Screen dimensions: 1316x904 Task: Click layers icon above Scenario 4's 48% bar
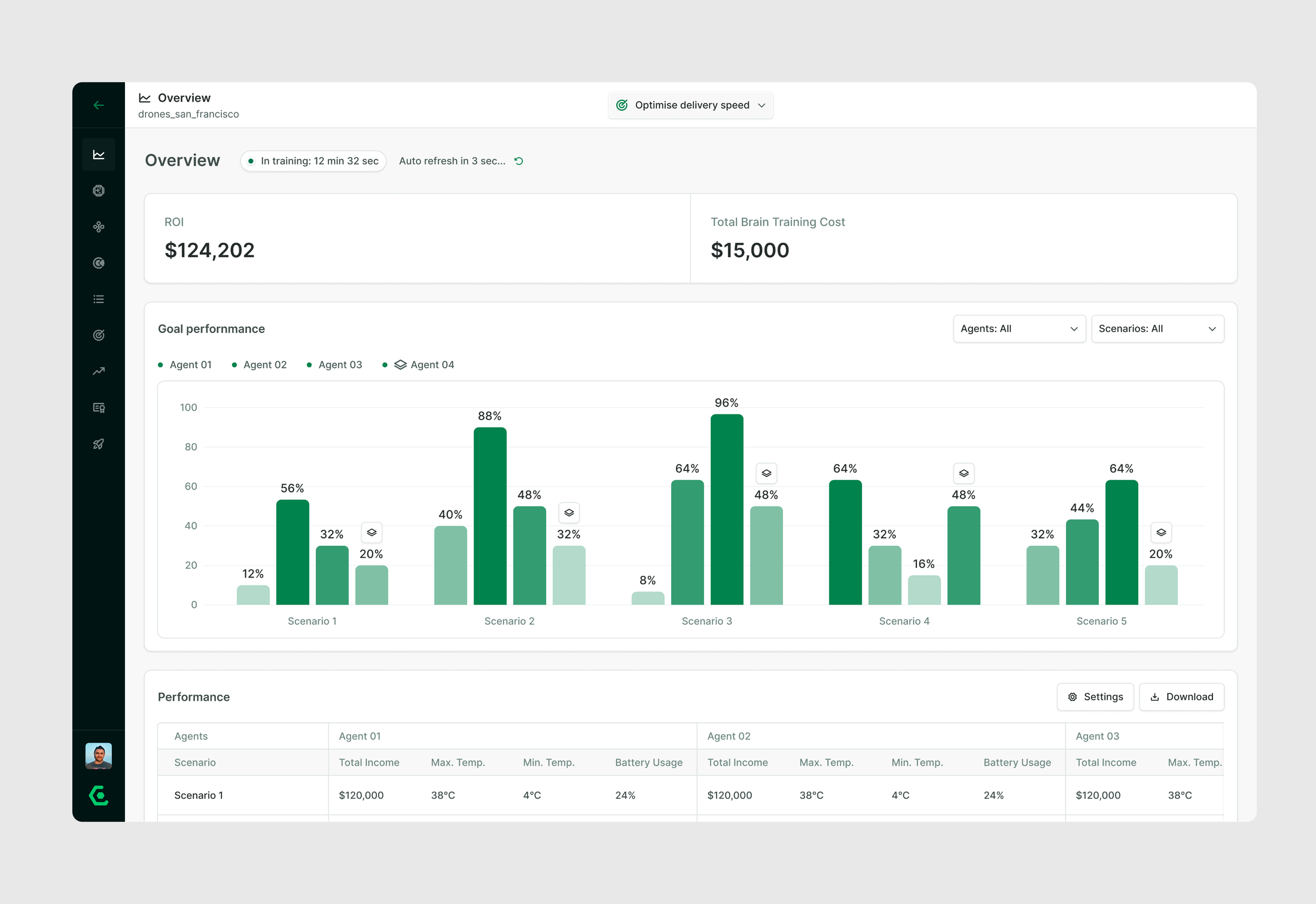tap(964, 473)
